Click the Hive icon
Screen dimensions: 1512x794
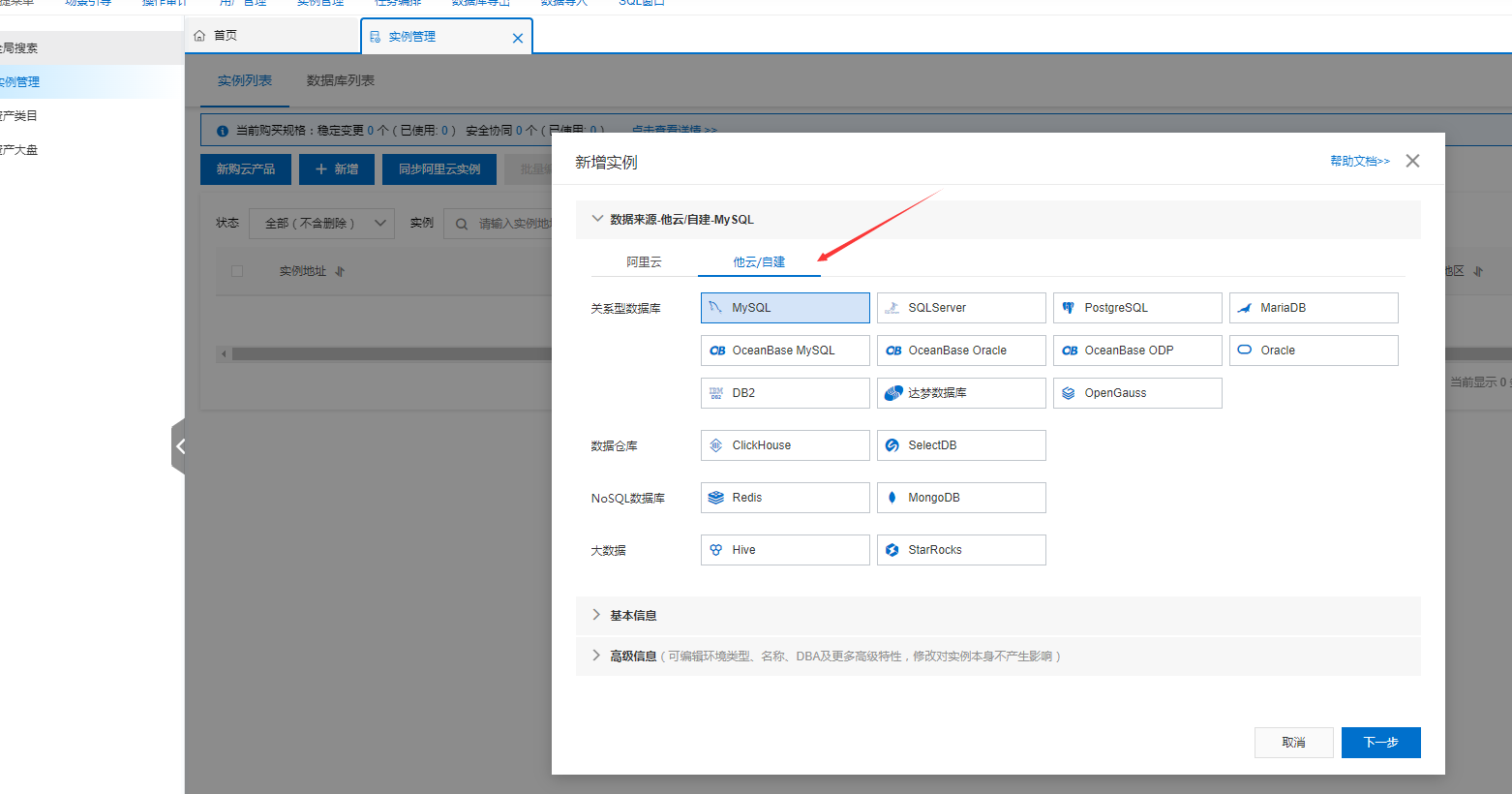[716, 550]
